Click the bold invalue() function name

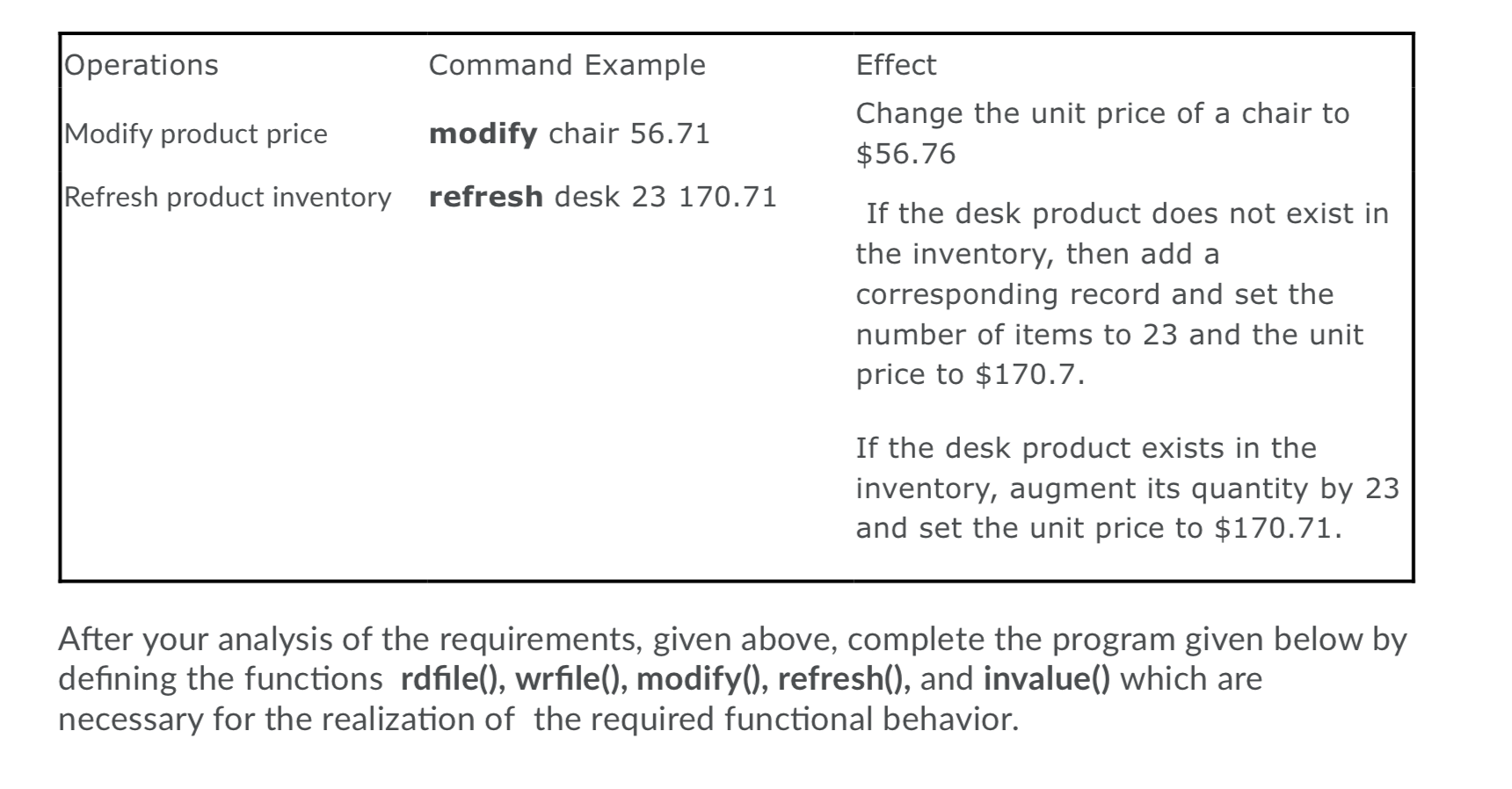1047,679
